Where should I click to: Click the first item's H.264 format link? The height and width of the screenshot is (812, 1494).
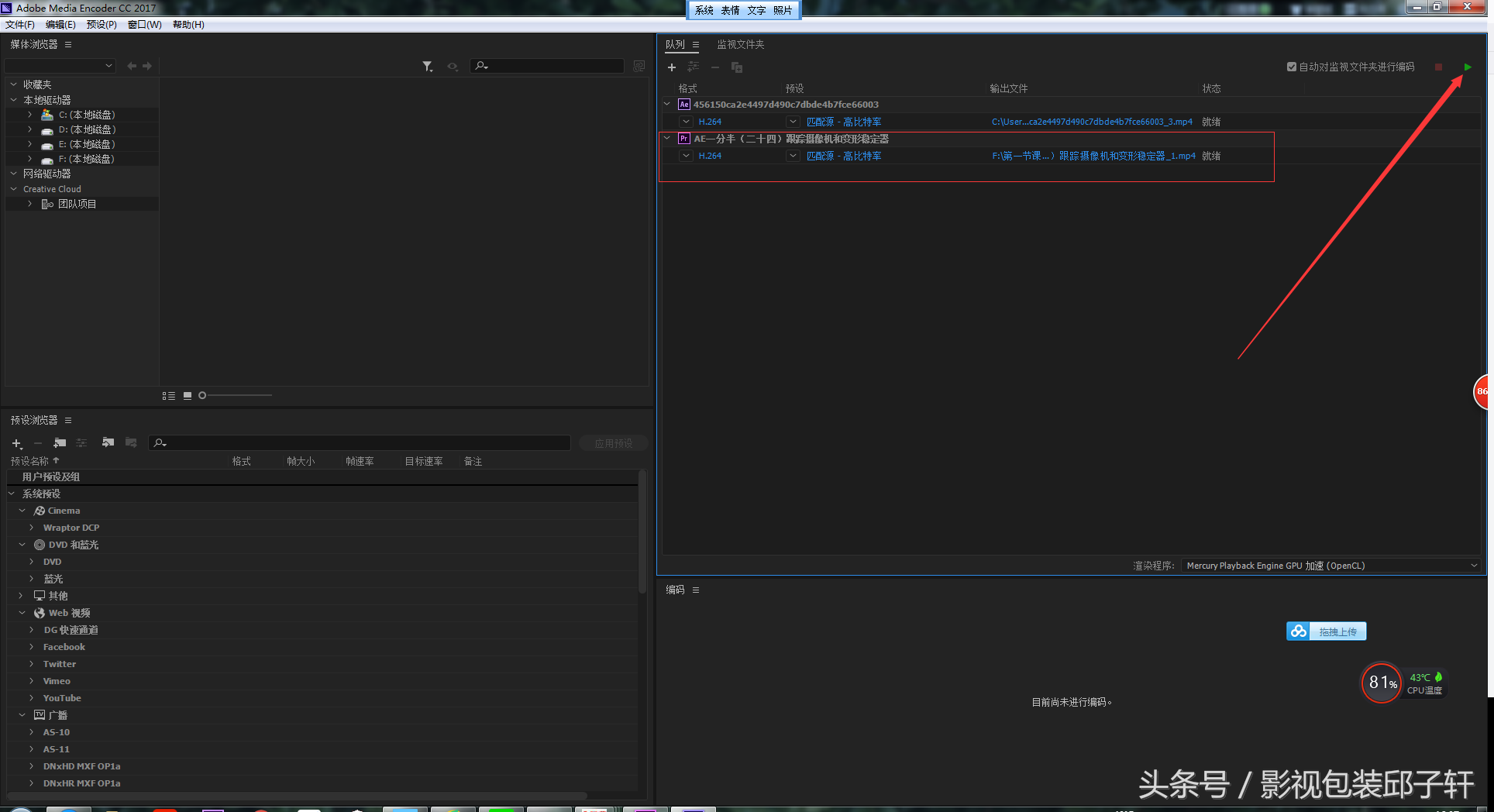coord(710,122)
